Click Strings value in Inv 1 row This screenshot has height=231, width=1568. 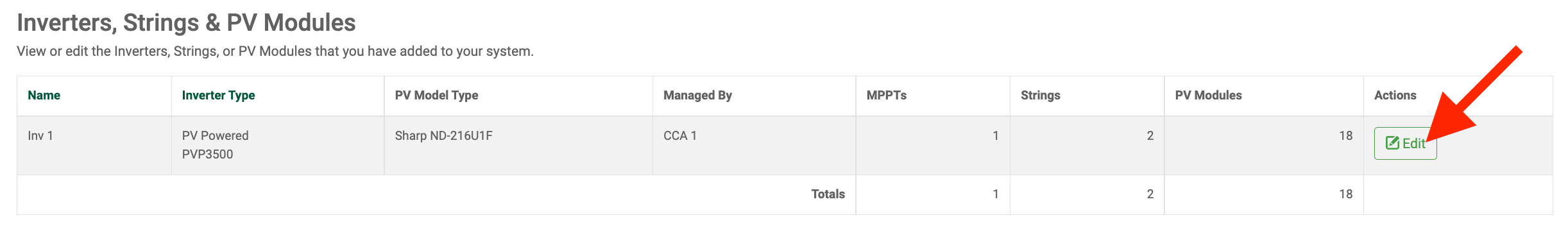(x=1150, y=135)
